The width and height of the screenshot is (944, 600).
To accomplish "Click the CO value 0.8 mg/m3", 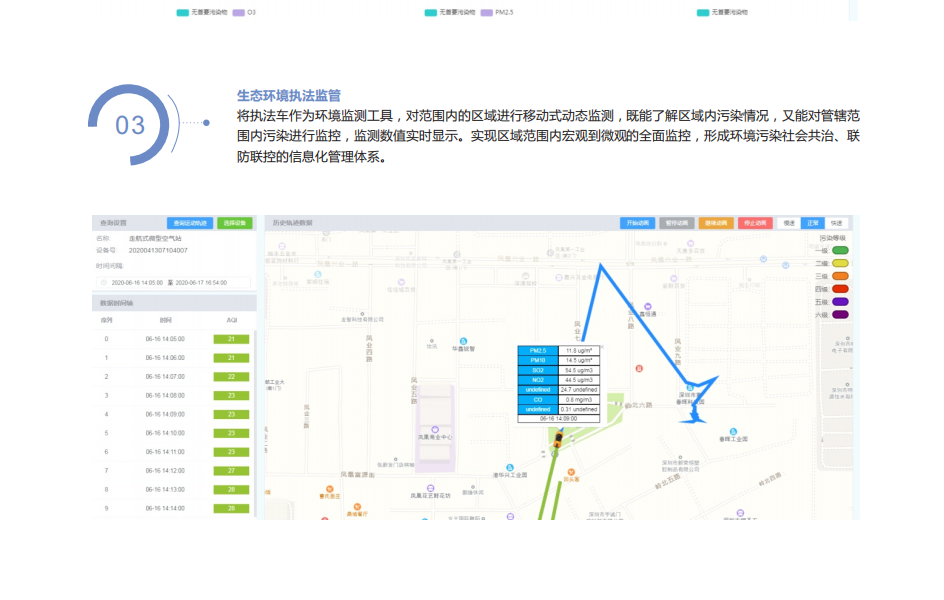I will coord(579,400).
